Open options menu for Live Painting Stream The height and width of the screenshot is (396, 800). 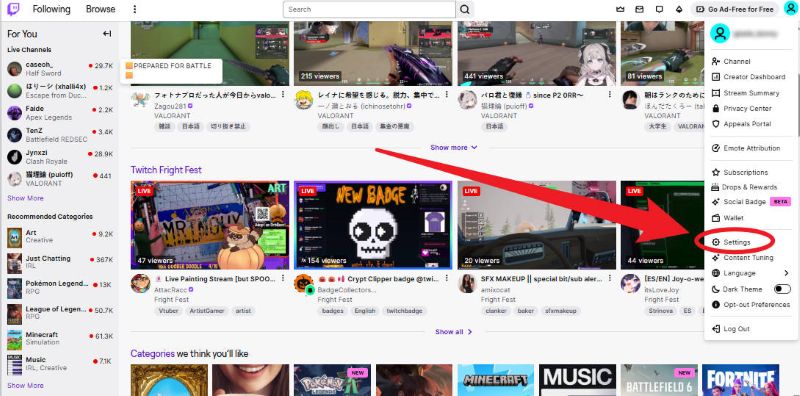[283, 279]
